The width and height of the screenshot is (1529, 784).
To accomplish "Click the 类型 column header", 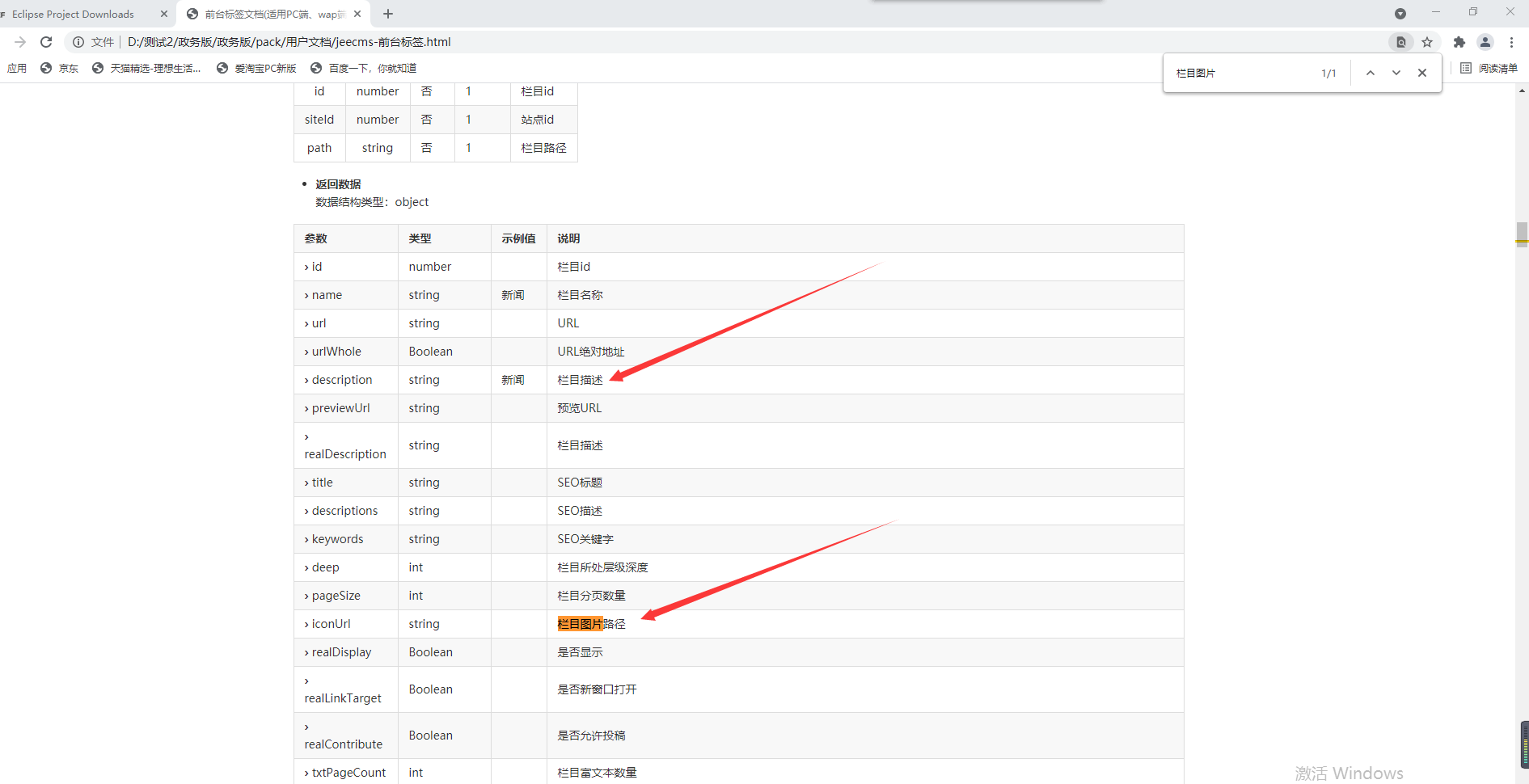I will [x=445, y=238].
